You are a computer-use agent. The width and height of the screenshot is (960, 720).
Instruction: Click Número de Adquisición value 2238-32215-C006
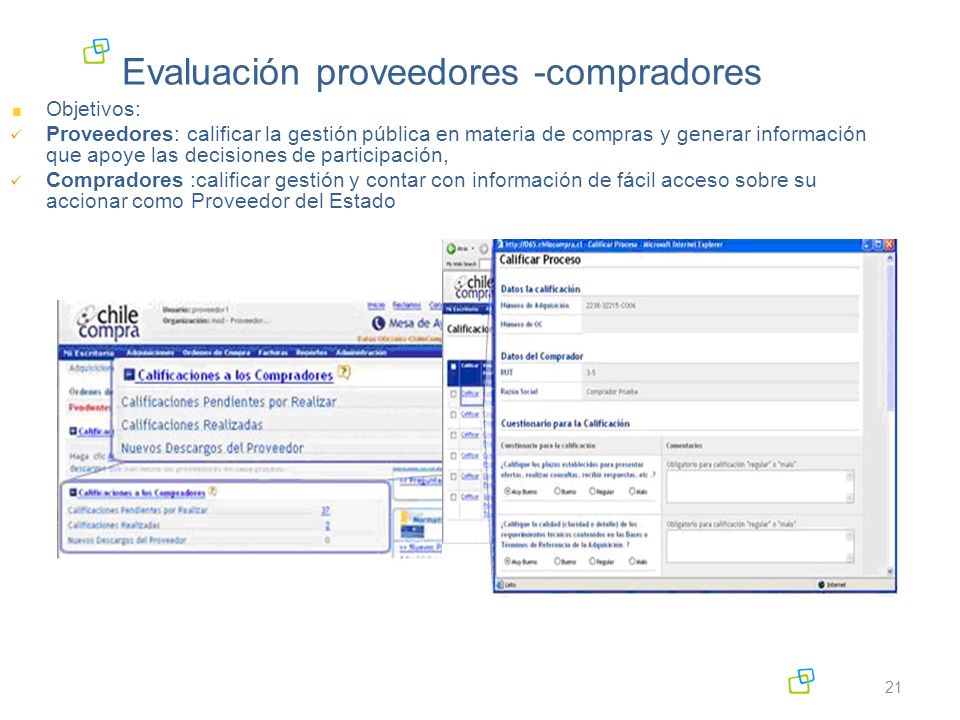pyautogui.click(x=610, y=306)
